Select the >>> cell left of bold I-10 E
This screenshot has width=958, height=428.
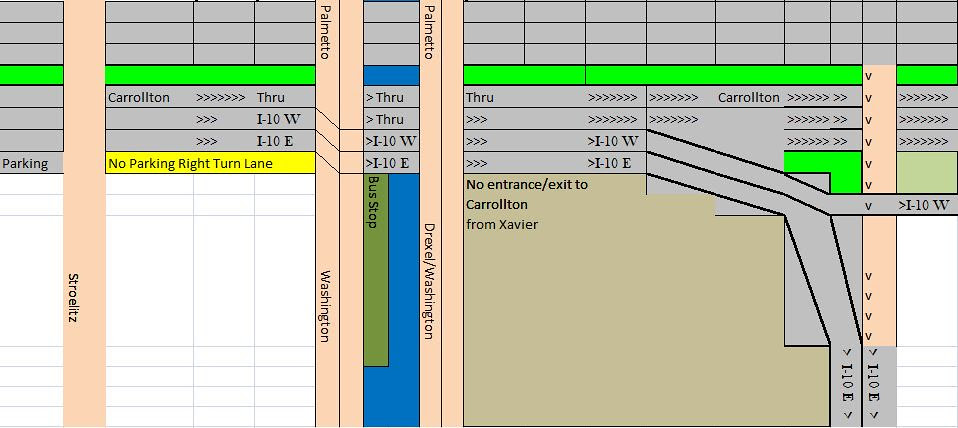[224, 141]
